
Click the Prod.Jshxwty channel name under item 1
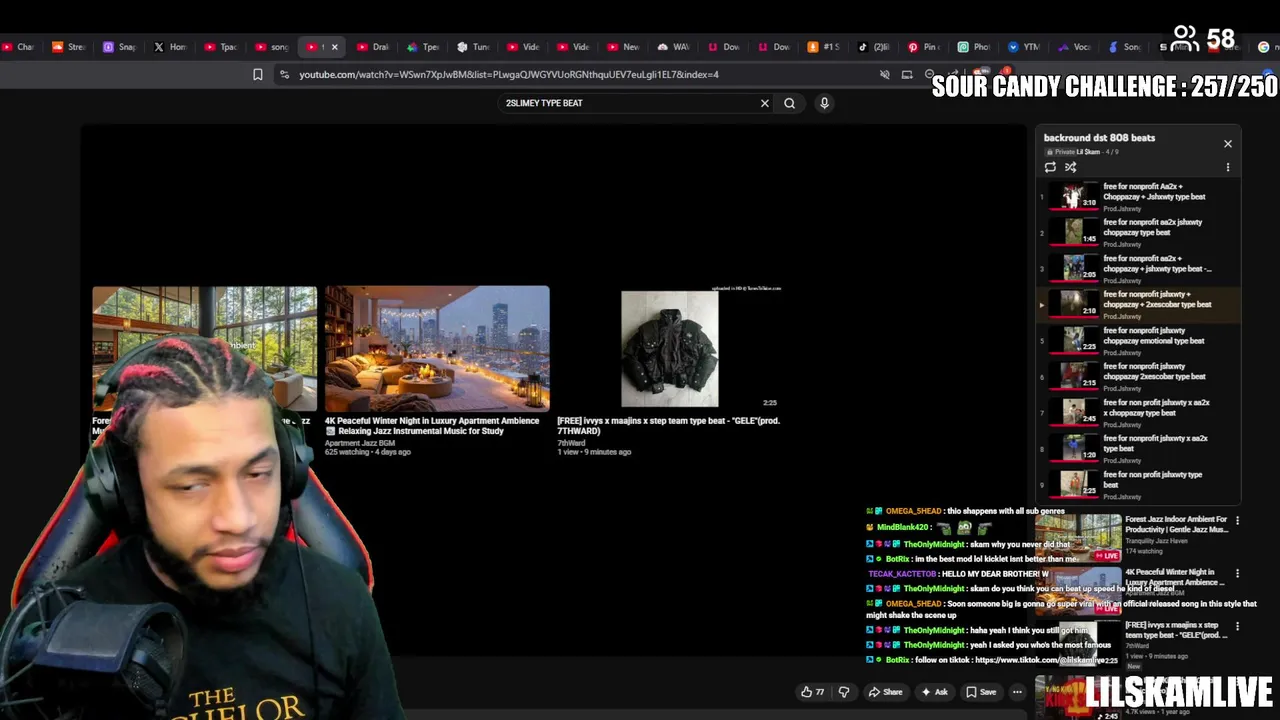click(1122, 208)
